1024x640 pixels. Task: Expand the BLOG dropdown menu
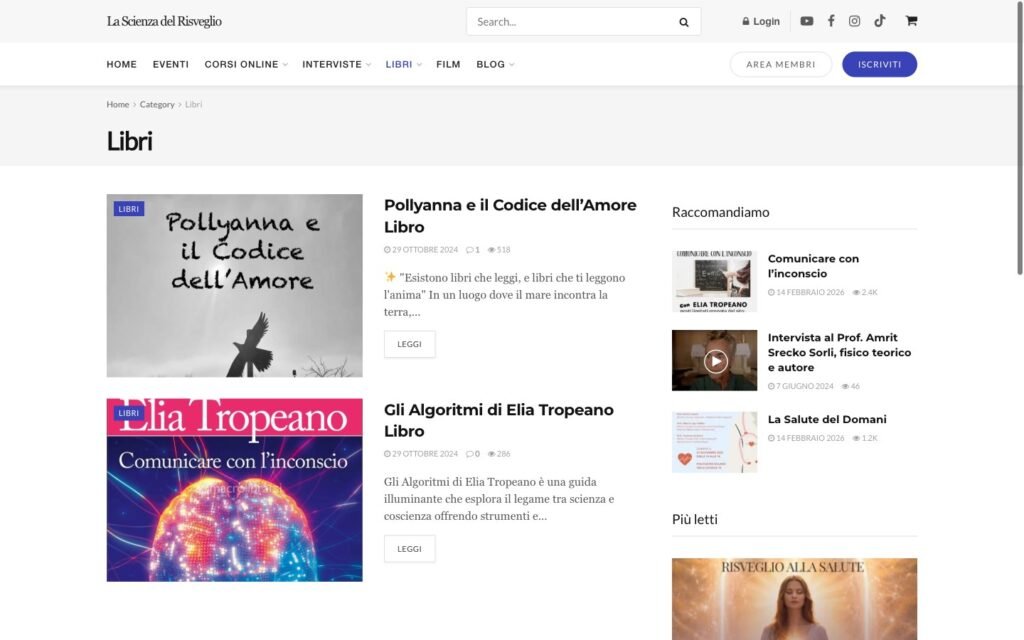(495, 64)
